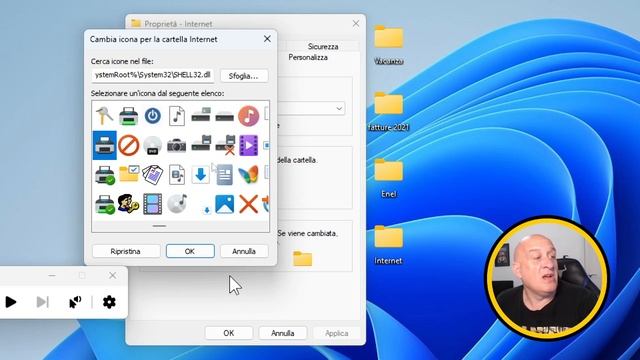
Task: Pick the CD with music note icon
Action: pyautogui.click(x=177, y=204)
